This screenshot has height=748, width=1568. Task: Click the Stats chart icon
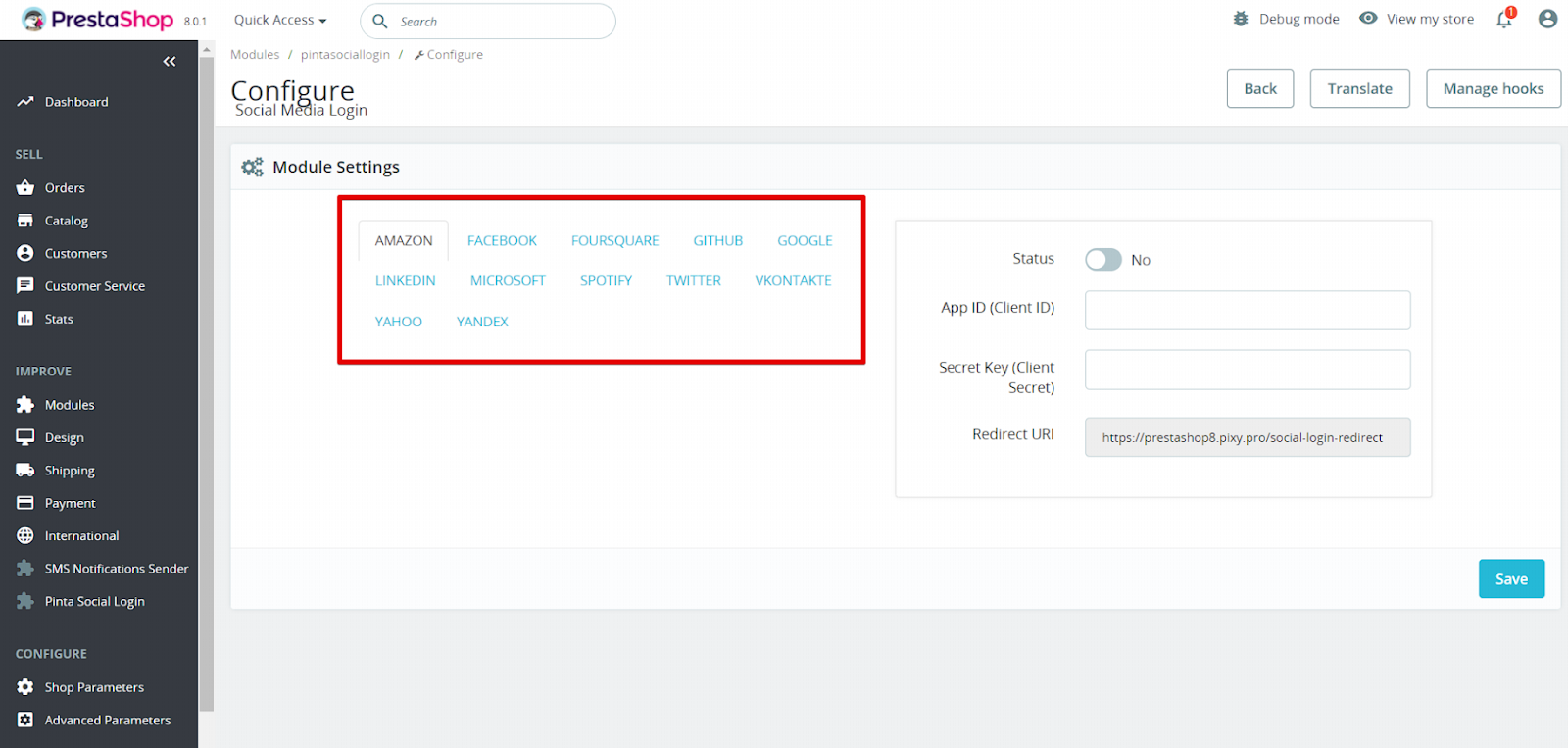pos(25,319)
